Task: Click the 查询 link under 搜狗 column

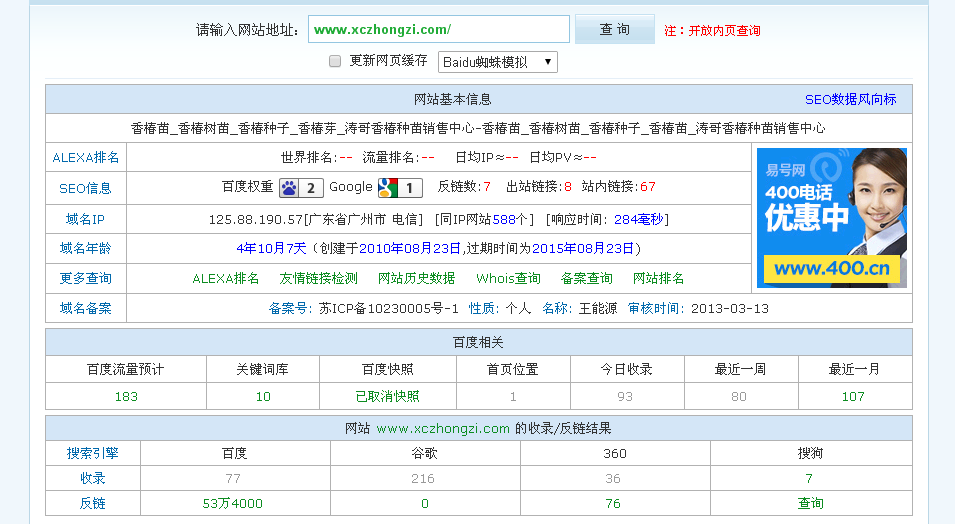Action: click(x=810, y=504)
